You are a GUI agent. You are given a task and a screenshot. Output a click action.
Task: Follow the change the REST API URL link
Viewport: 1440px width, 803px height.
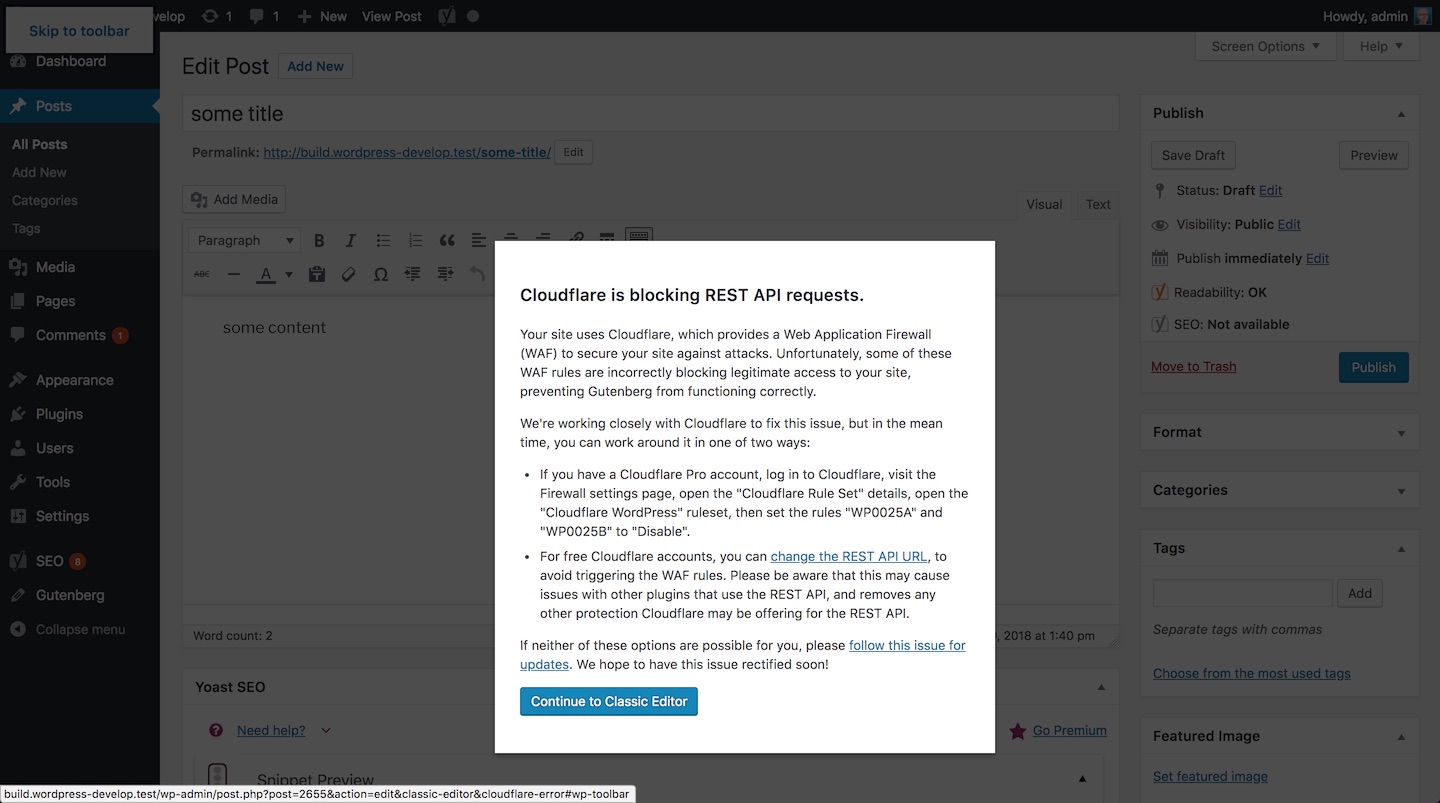coord(848,556)
